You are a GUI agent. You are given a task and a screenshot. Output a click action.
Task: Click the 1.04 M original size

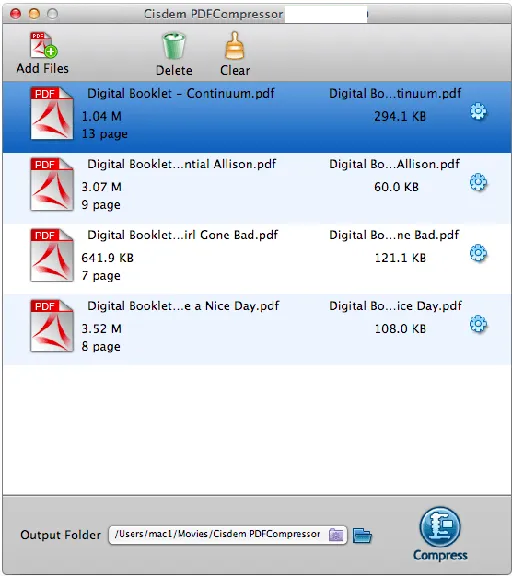pyautogui.click(x=101, y=116)
